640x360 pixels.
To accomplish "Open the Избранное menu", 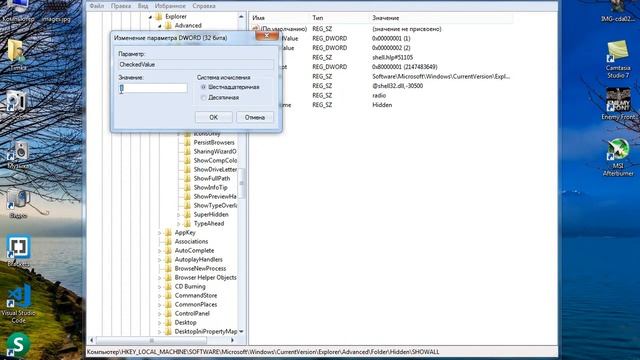I will click(x=170, y=6).
